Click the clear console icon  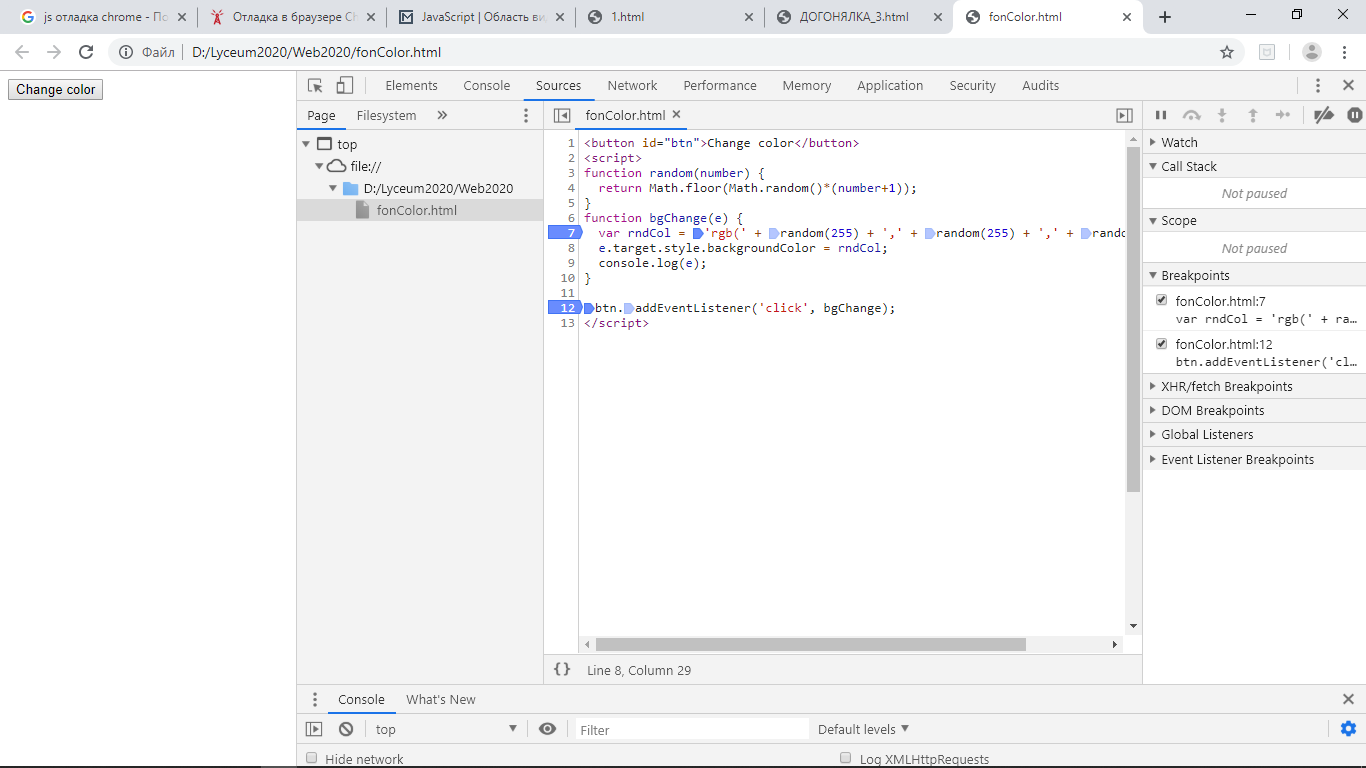346,730
